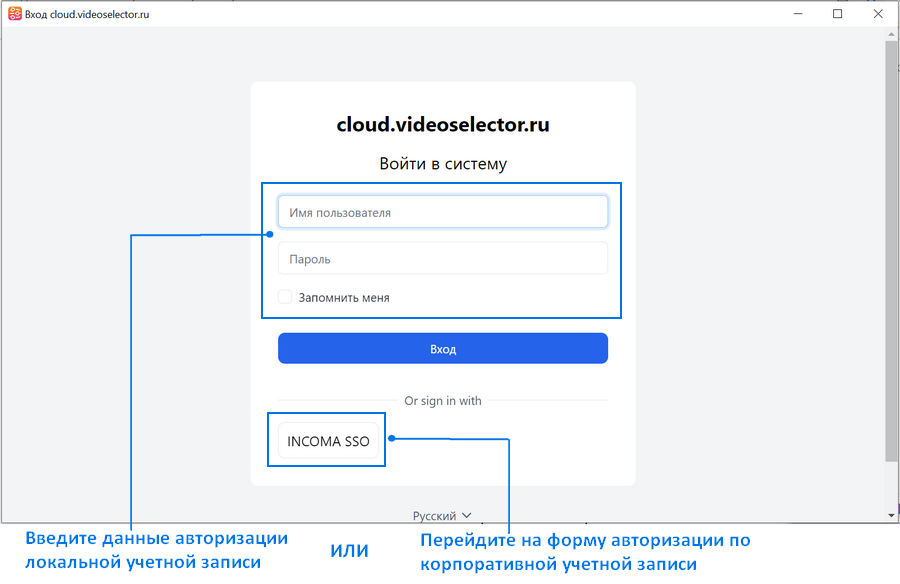The image size is (900, 584).
Task: Minimize the login window
Action: click(798, 14)
